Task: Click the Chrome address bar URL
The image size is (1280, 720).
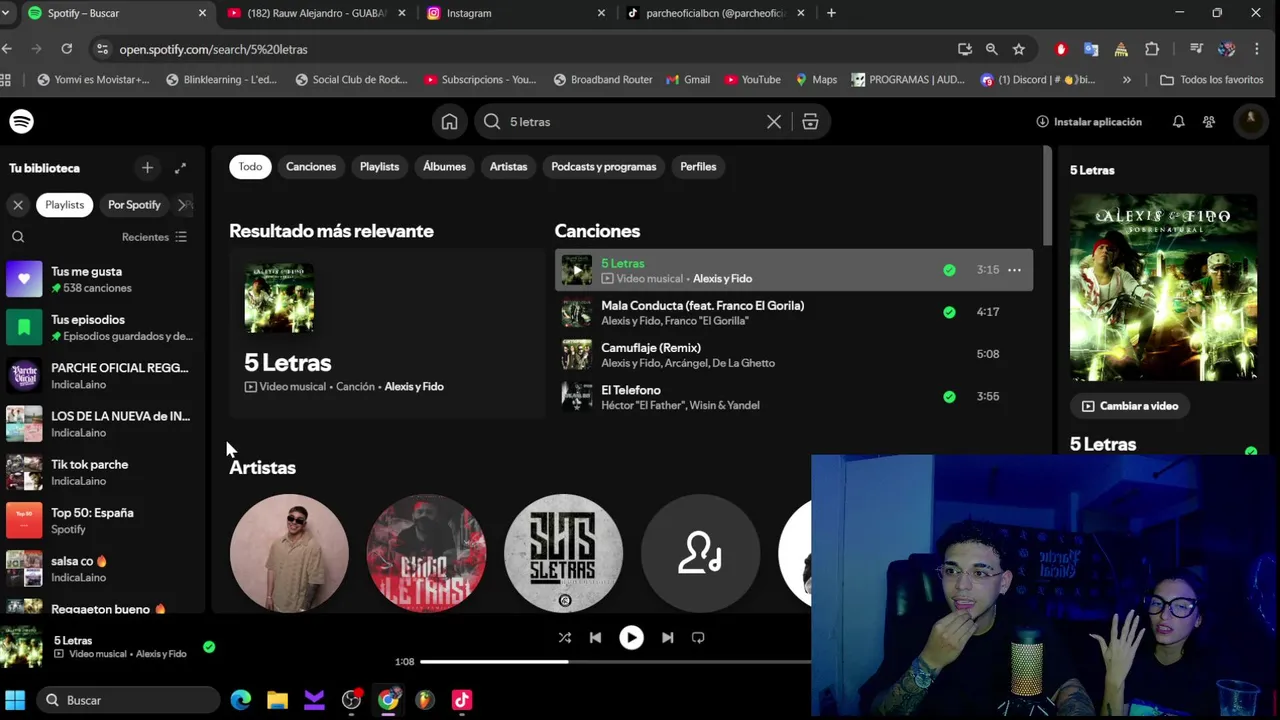Action: (x=213, y=49)
